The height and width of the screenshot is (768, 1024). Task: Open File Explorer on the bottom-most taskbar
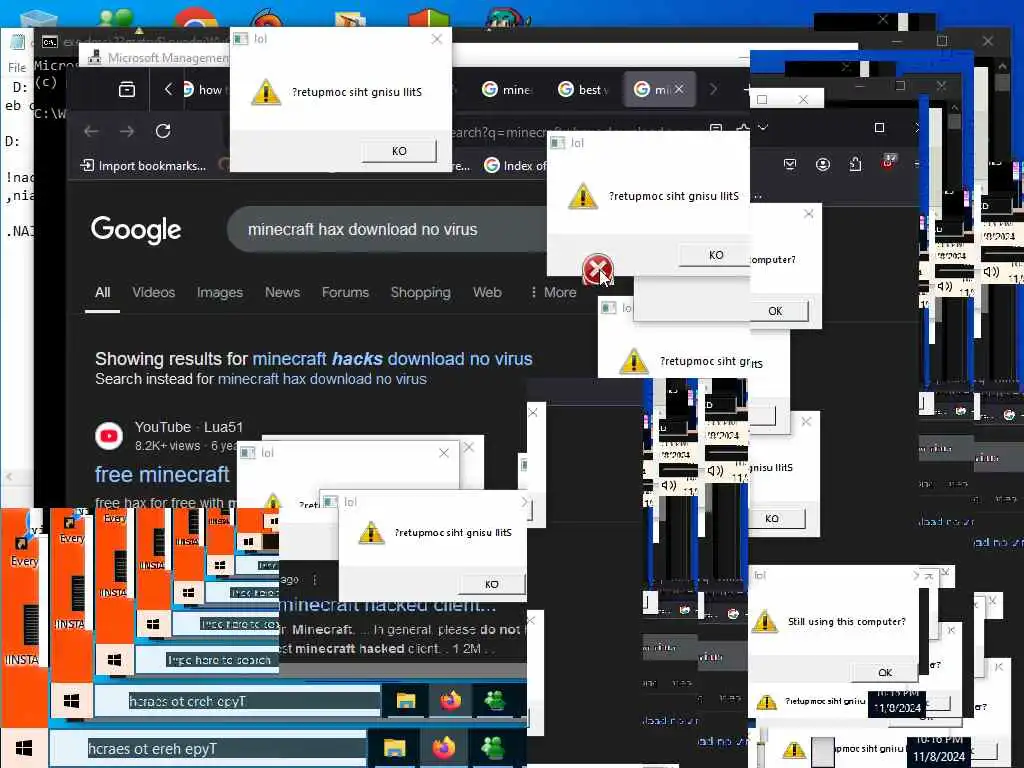click(394, 748)
